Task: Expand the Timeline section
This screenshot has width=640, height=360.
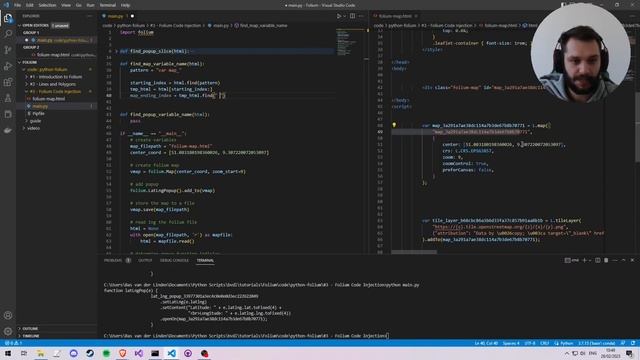Action: pos(56,336)
